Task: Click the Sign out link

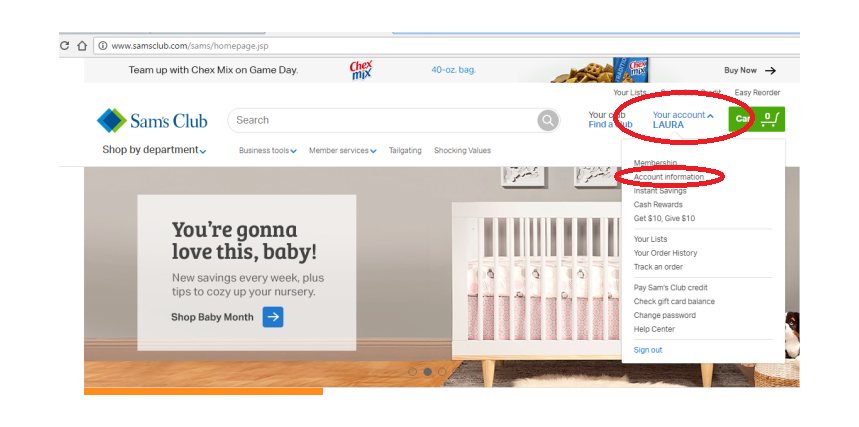Action: pos(648,350)
